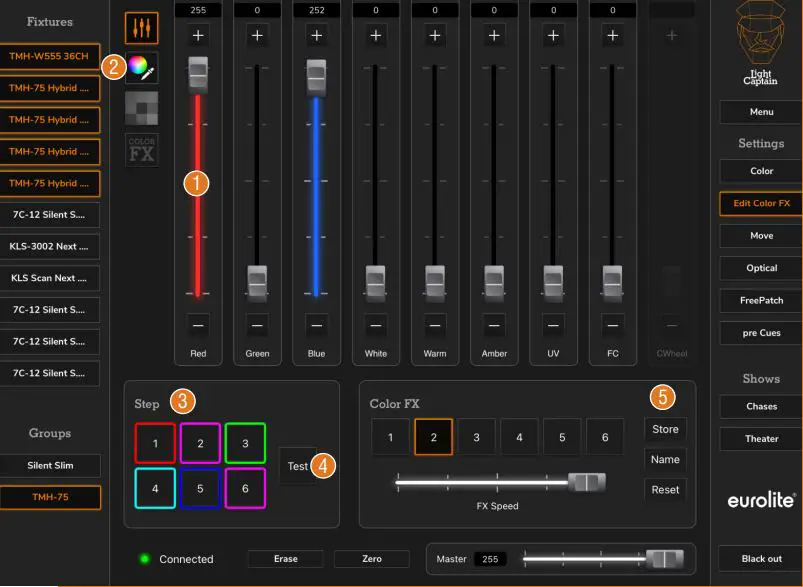Select the color grid palette icon
Viewport: 803px width, 587px height.
coord(141,108)
